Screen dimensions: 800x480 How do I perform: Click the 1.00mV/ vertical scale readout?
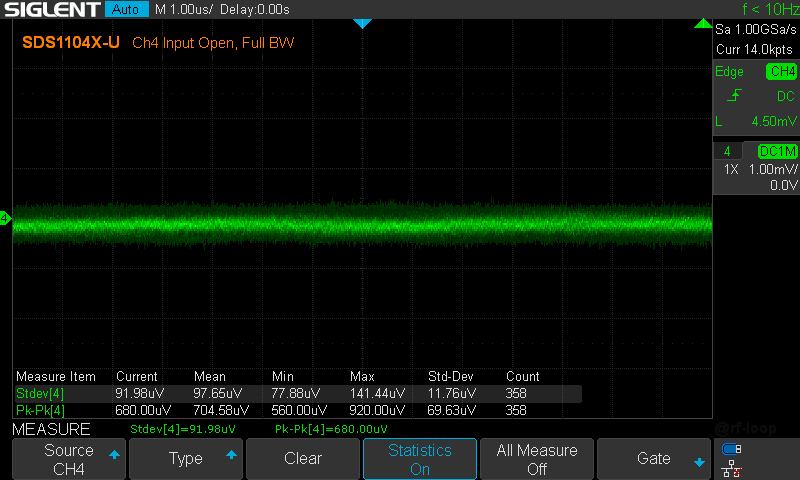point(772,169)
